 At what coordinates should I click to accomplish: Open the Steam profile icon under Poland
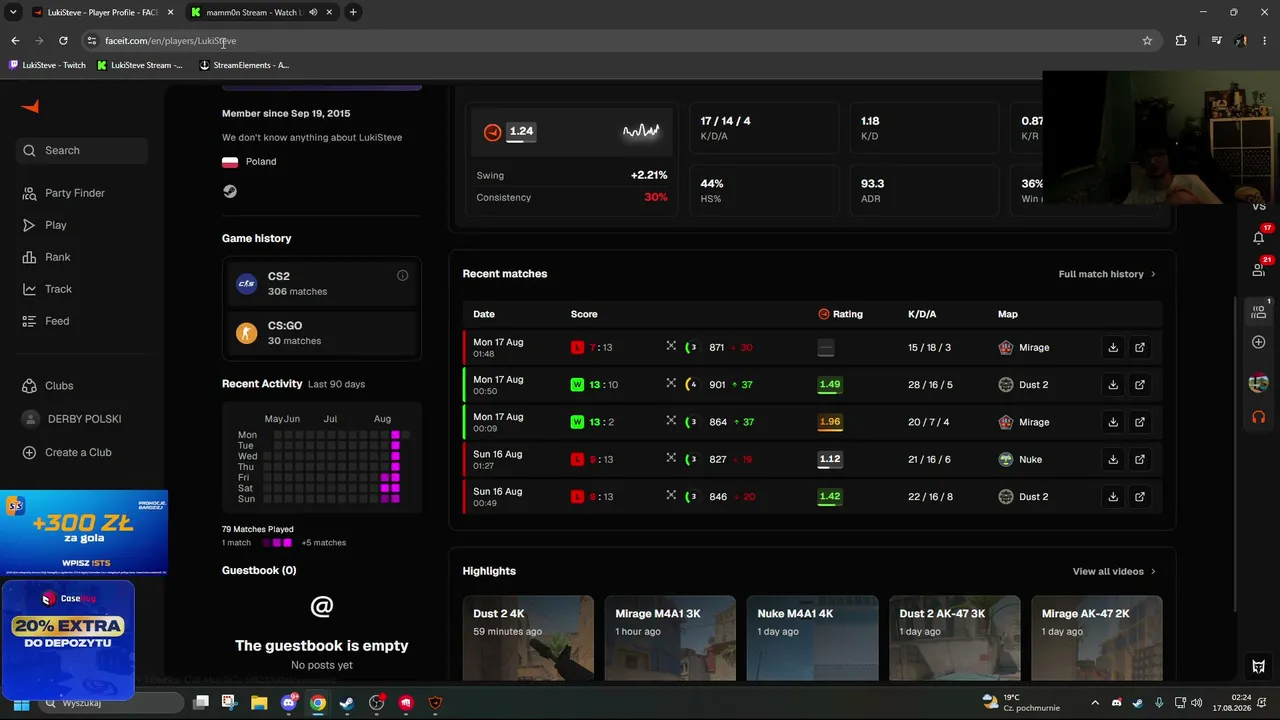pos(230,191)
